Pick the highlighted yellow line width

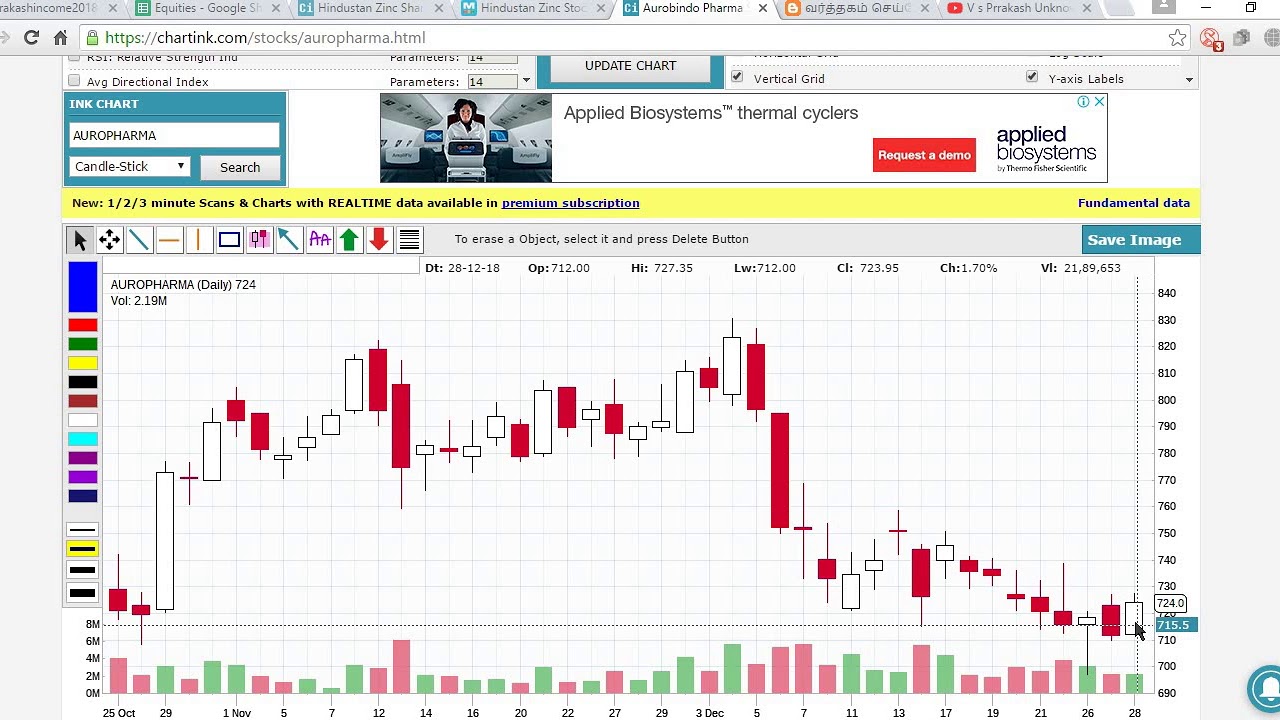pyautogui.click(x=83, y=549)
